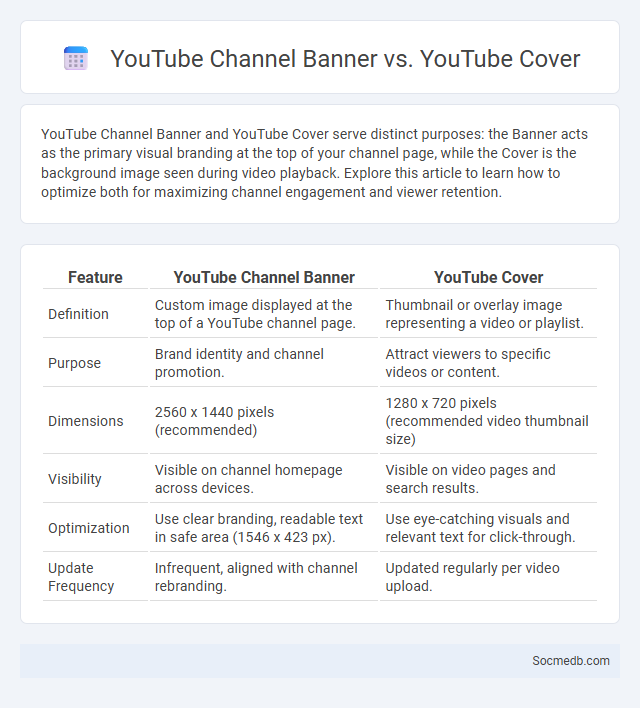
Task: Click the 'Feature' column header
Action: pyautogui.click(x=95, y=277)
